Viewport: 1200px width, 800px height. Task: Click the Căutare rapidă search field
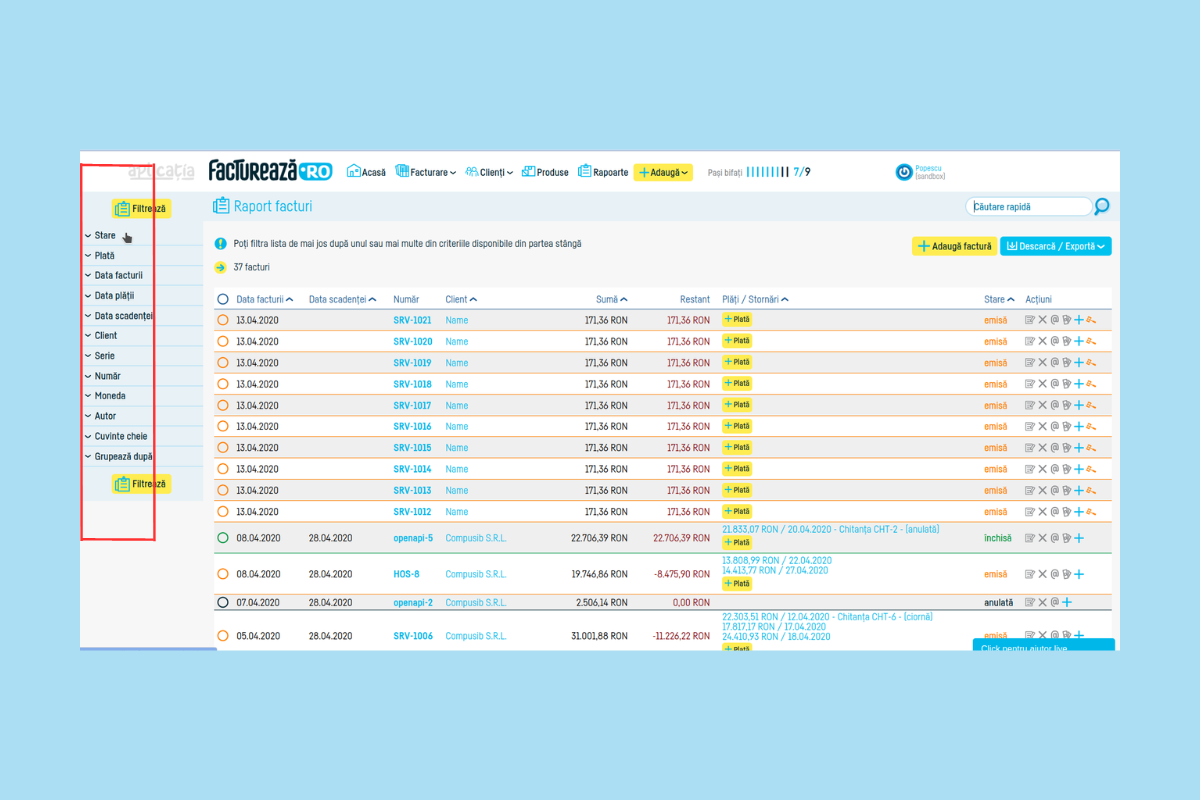click(x=1028, y=207)
